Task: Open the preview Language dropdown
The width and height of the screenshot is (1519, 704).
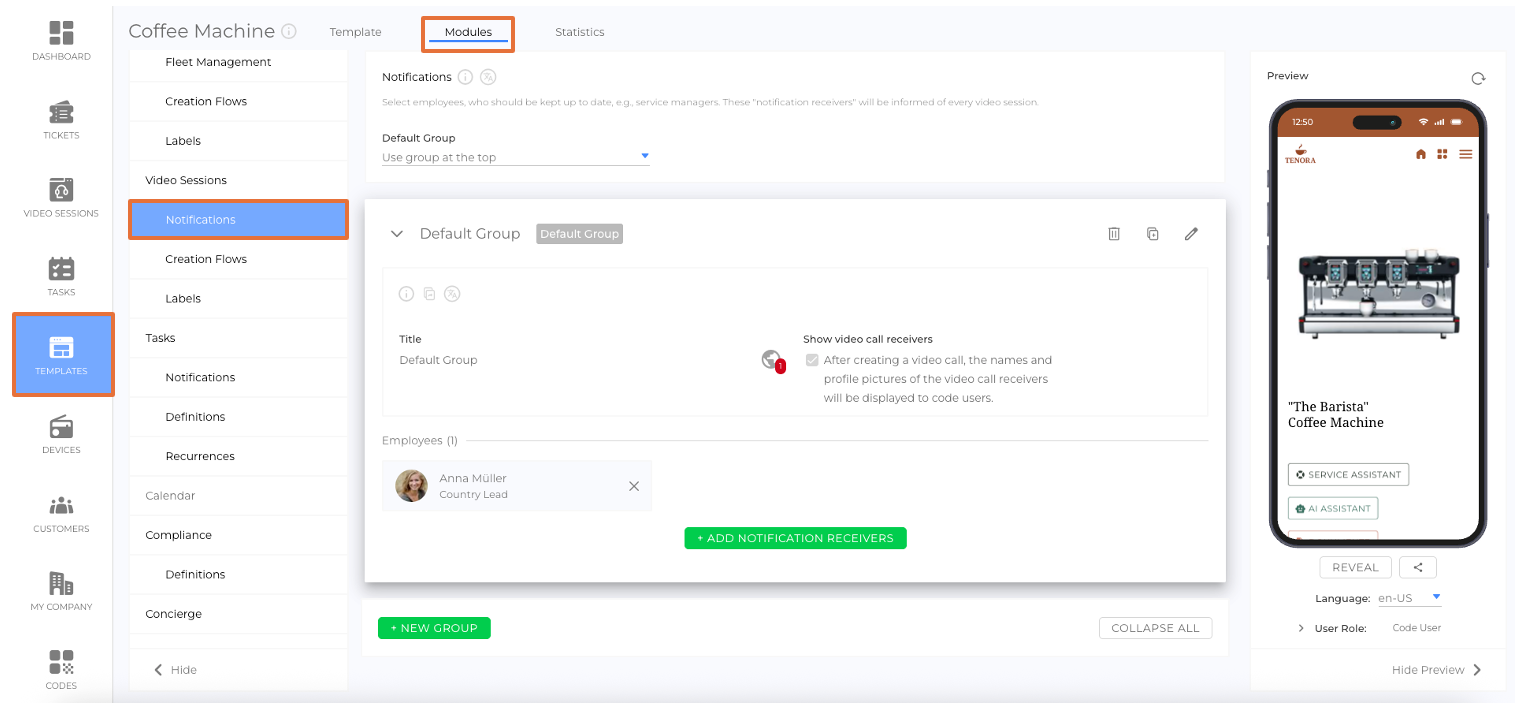Action: point(1408,598)
